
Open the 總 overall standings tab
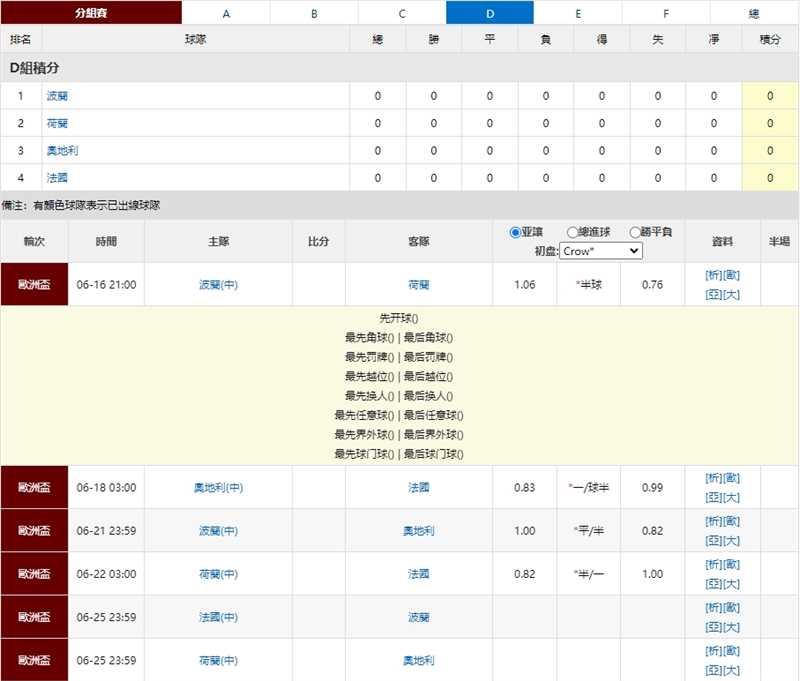pyautogui.click(x=753, y=13)
